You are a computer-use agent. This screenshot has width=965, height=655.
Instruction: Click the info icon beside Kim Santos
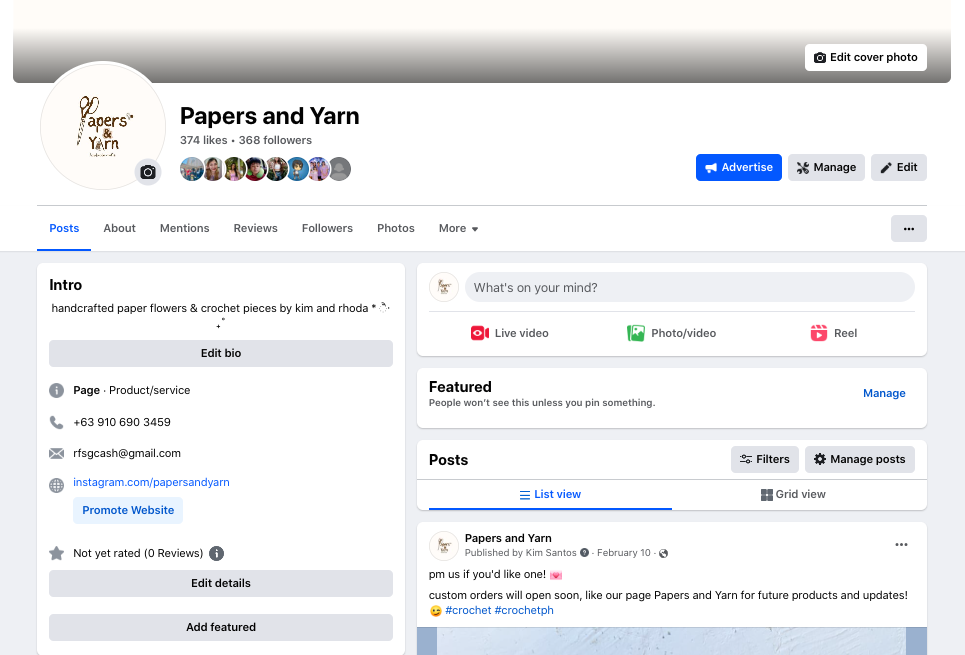coord(584,553)
